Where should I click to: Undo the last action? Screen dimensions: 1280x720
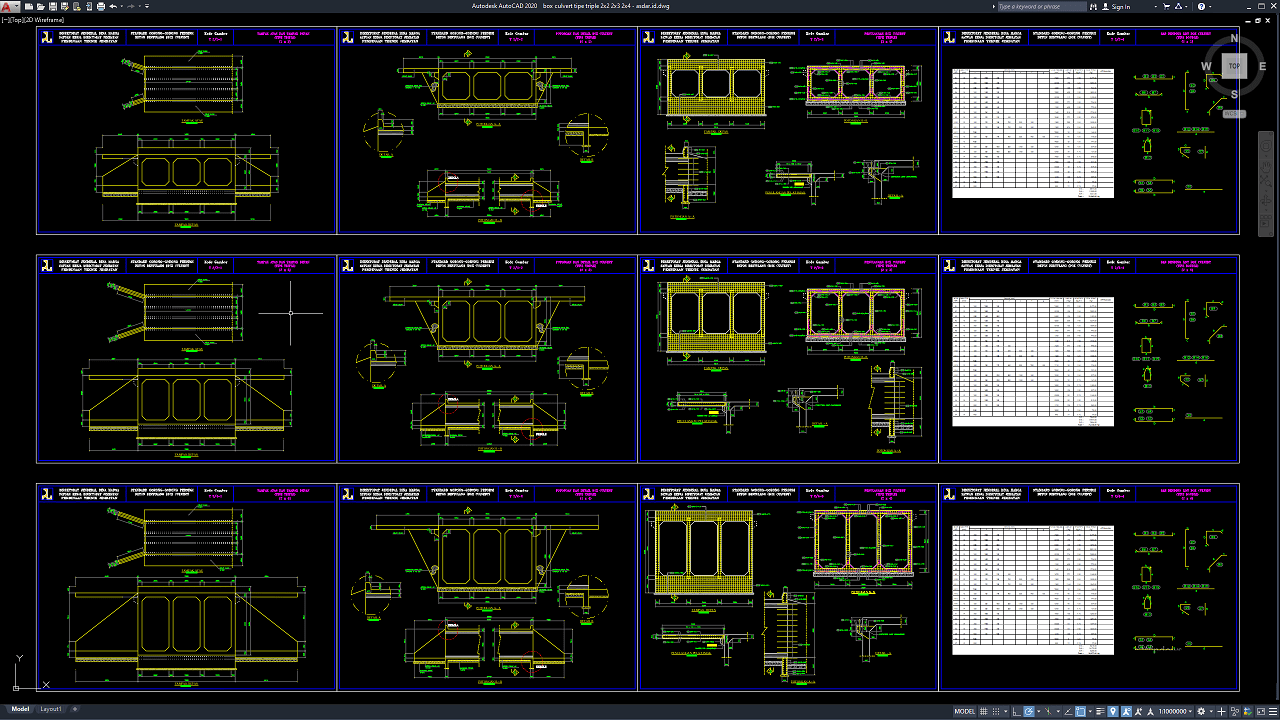[113, 6]
